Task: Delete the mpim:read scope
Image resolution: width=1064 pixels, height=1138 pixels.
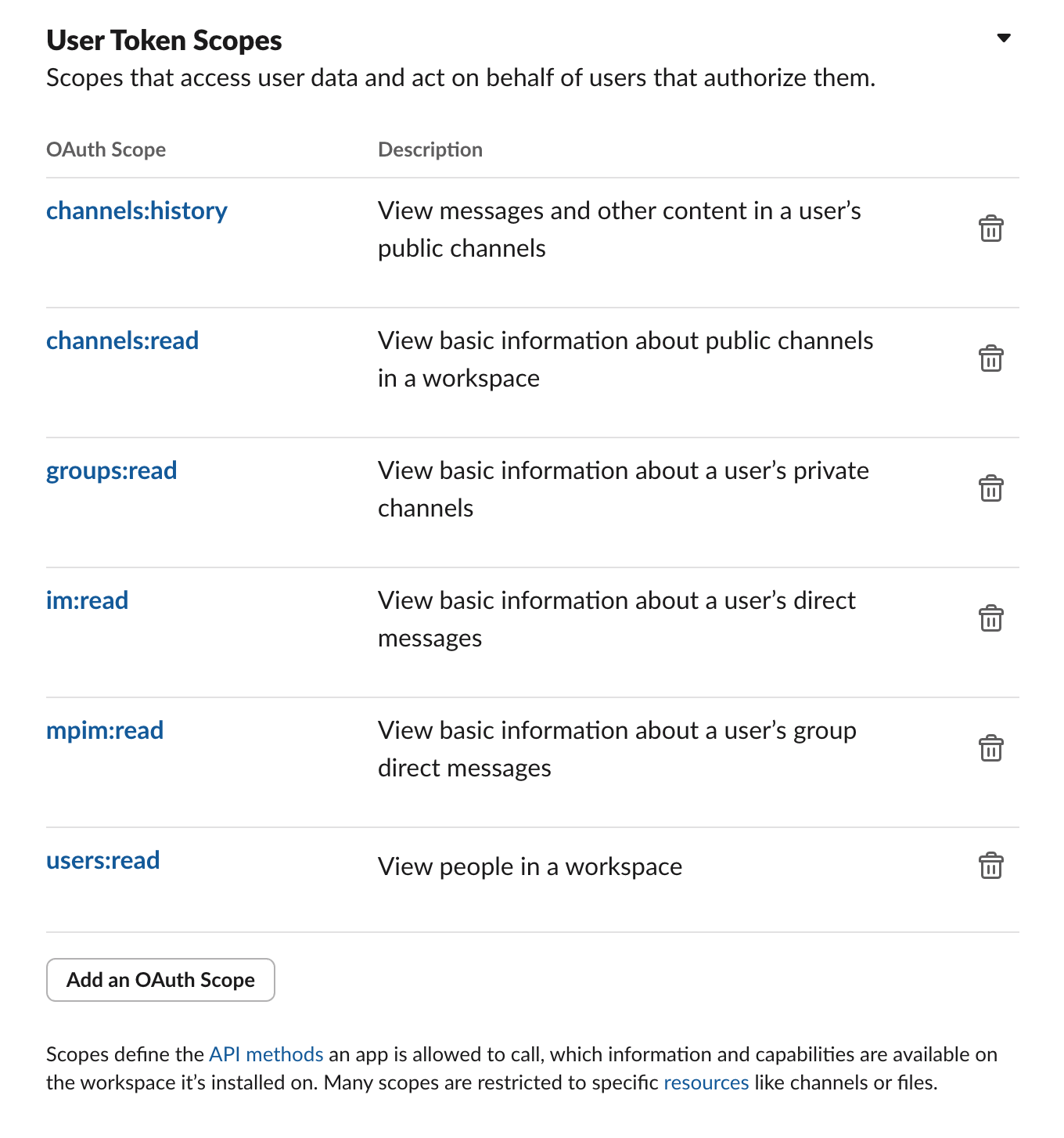Action: click(x=990, y=748)
